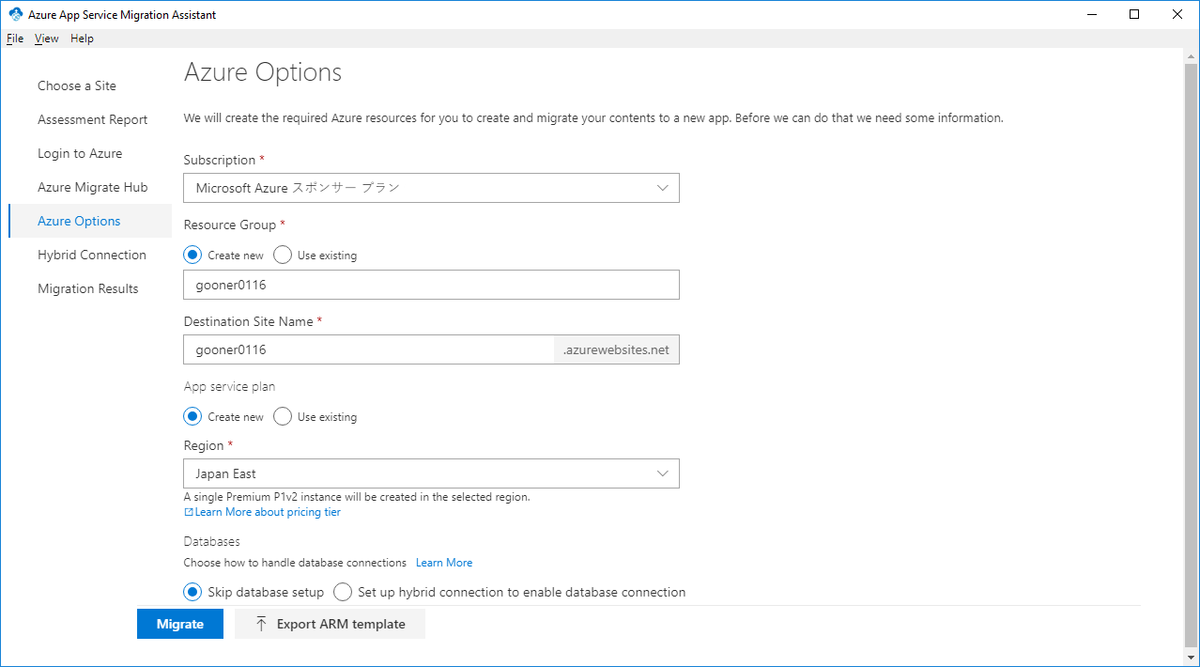
Task: Click the Resource Group name field
Action: (x=431, y=285)
